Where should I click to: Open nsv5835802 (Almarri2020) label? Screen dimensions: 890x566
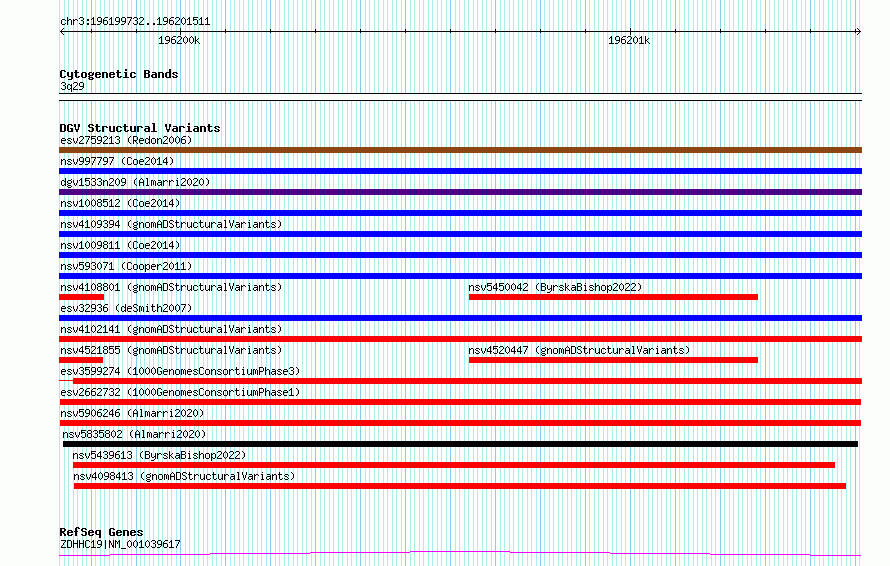(134, 434)
